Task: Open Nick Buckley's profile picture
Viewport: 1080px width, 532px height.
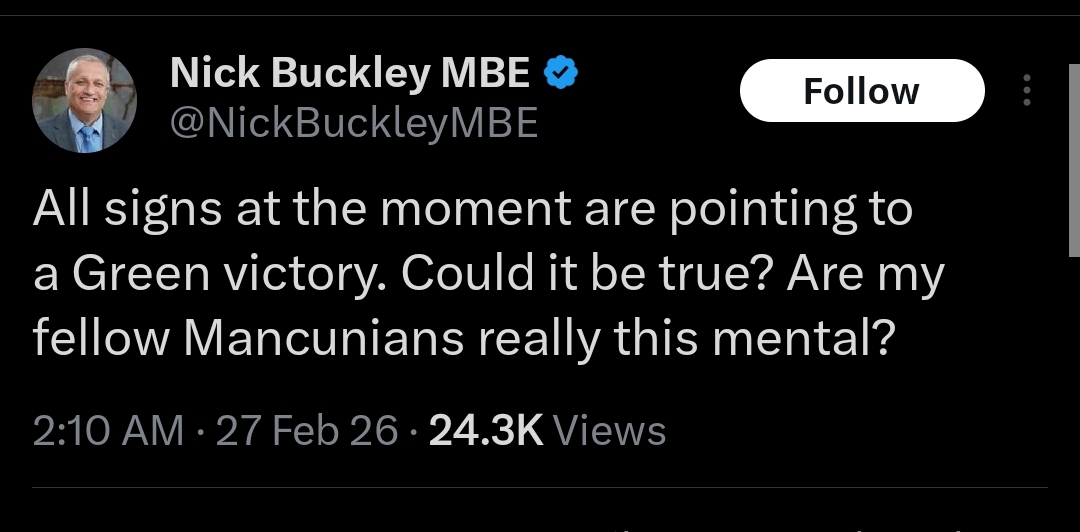Action: click(84, 100)
